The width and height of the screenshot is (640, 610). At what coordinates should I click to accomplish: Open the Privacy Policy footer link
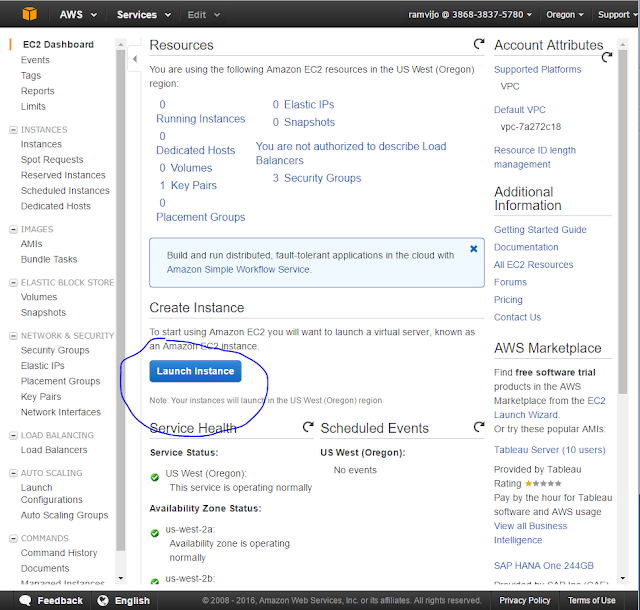pyautogui.click(x=524, y=600)
